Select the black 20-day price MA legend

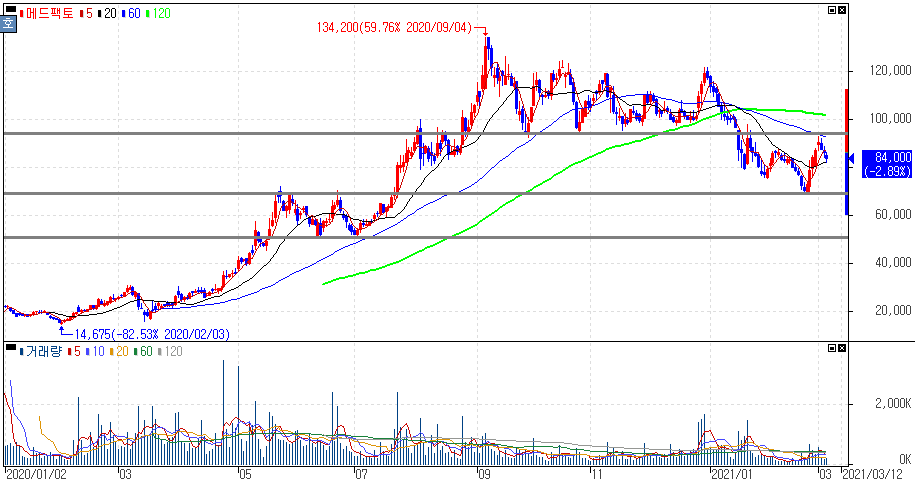[107, 13]
